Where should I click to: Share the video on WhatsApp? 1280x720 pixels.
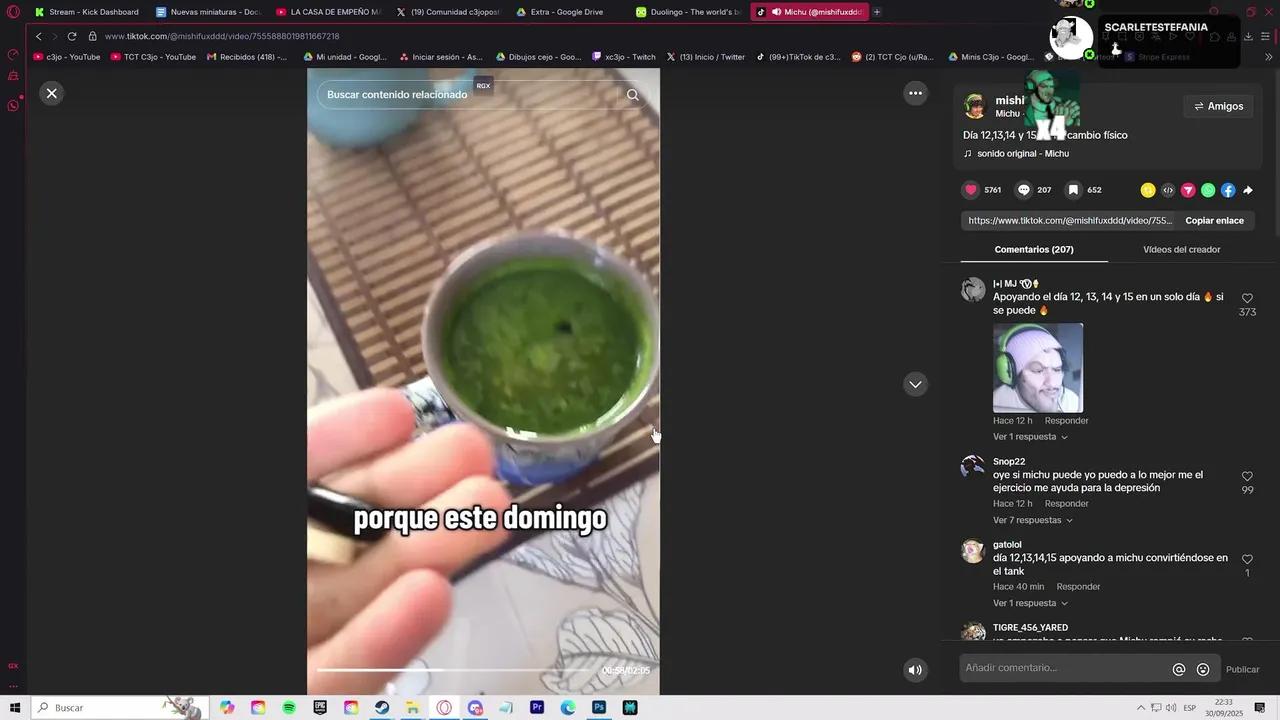click(x=1208, y=190)
